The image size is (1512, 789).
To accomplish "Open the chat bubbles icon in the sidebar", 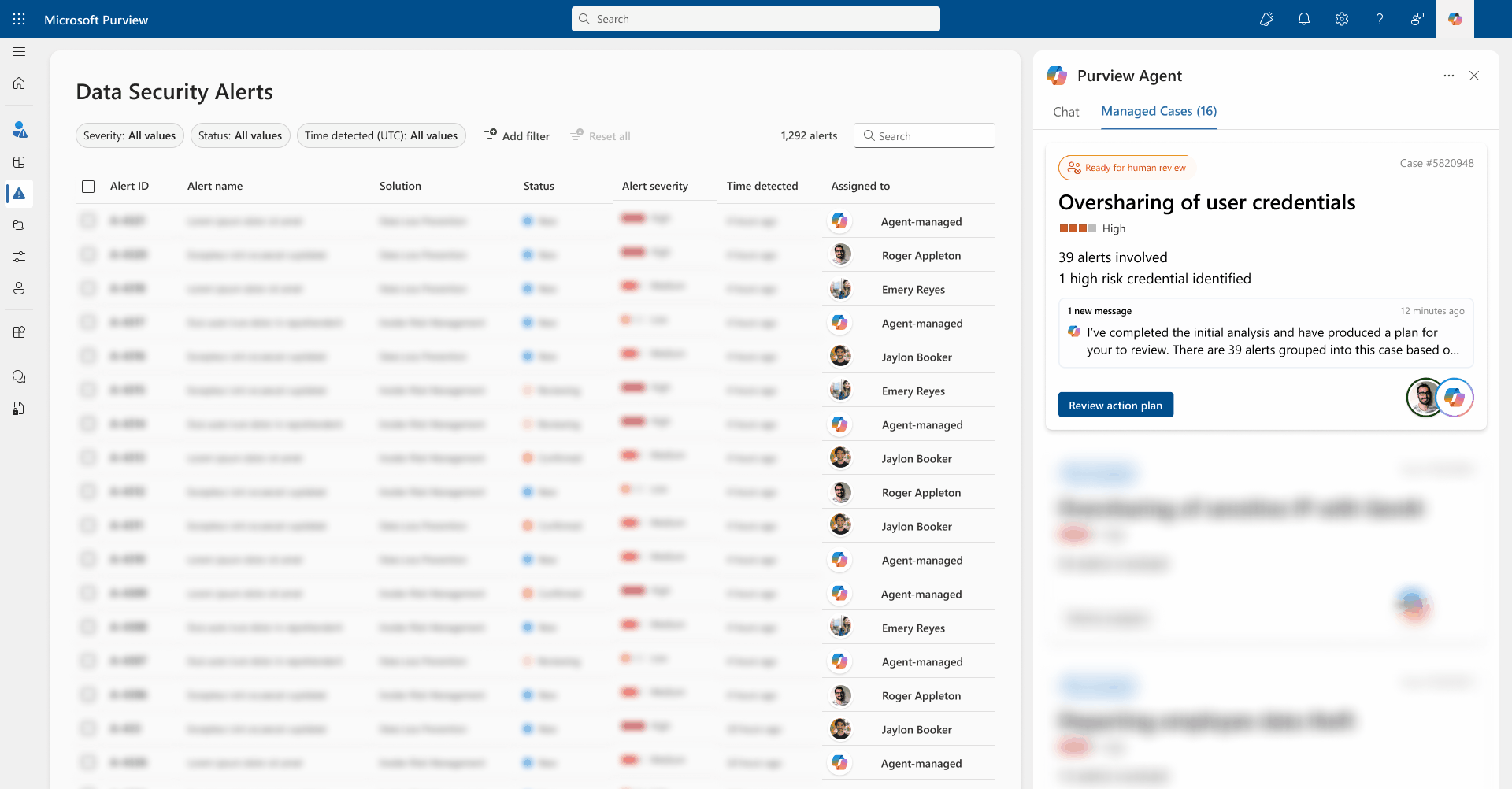I will pyautogui.click(x=19, y=376).
